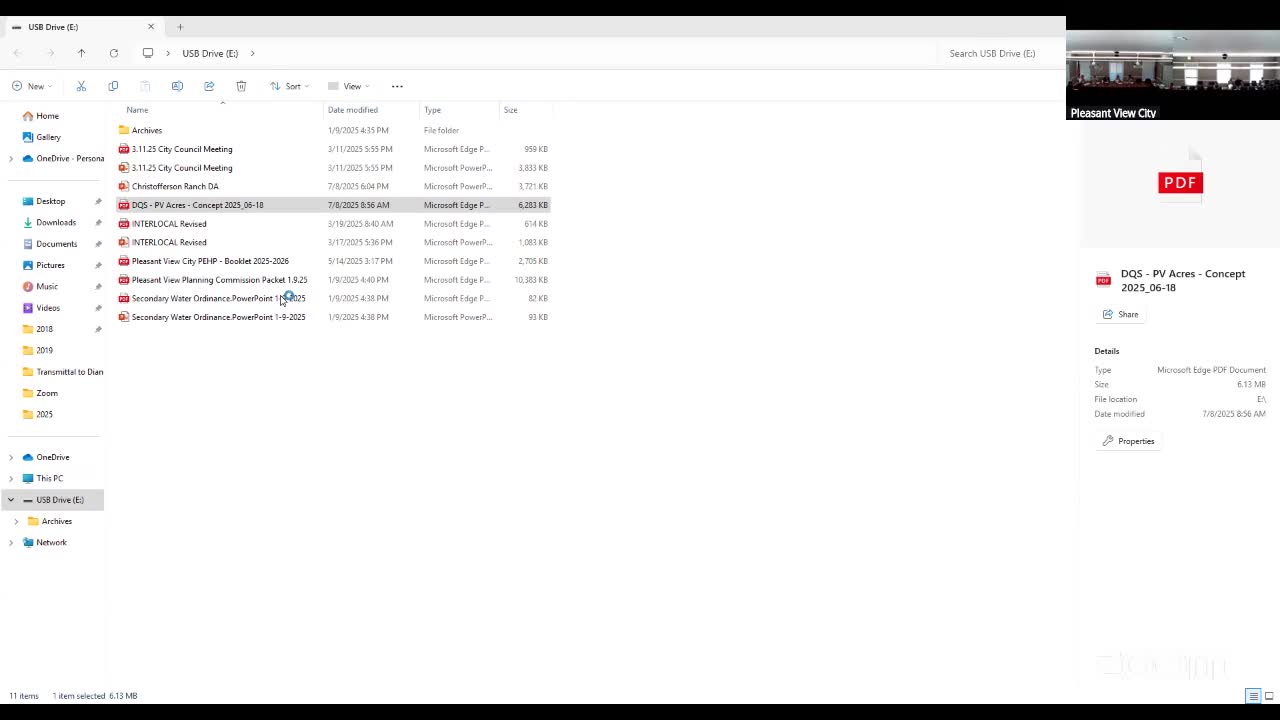Screen dimensions: 1280x720
Task: Sort by Size column header
Action: click(511, 110)
